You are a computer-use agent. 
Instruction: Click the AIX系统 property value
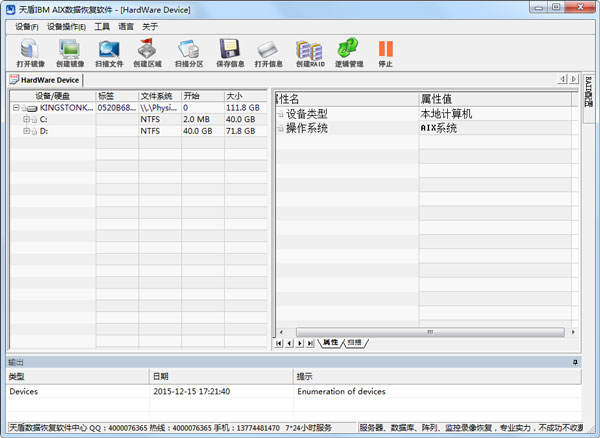tap(439, 128)
